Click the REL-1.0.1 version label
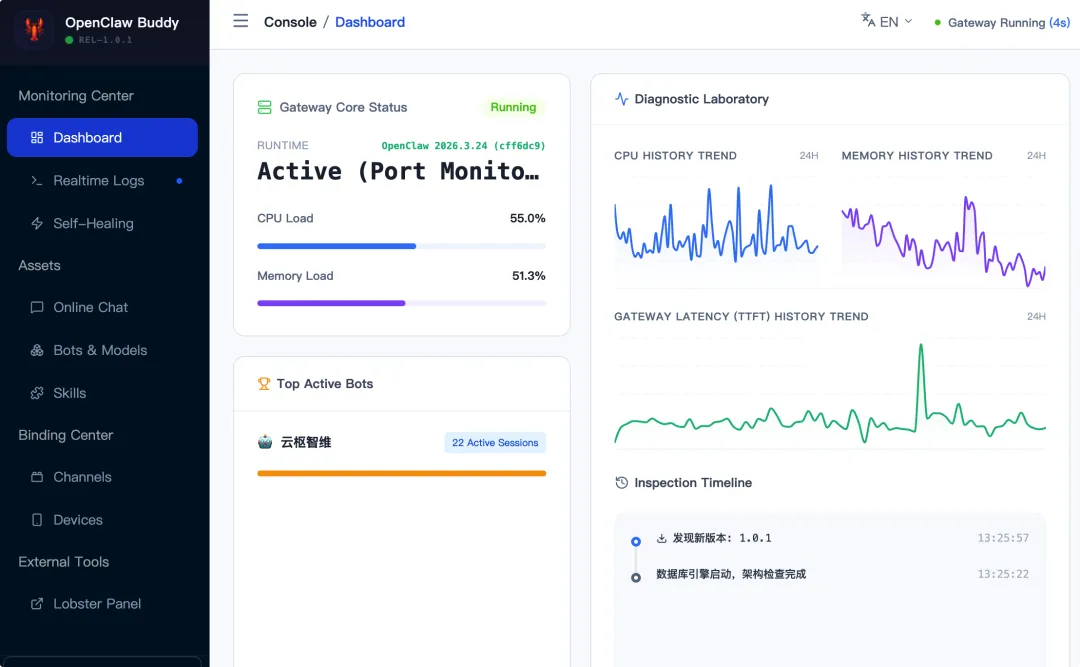 tap(105, 40)
